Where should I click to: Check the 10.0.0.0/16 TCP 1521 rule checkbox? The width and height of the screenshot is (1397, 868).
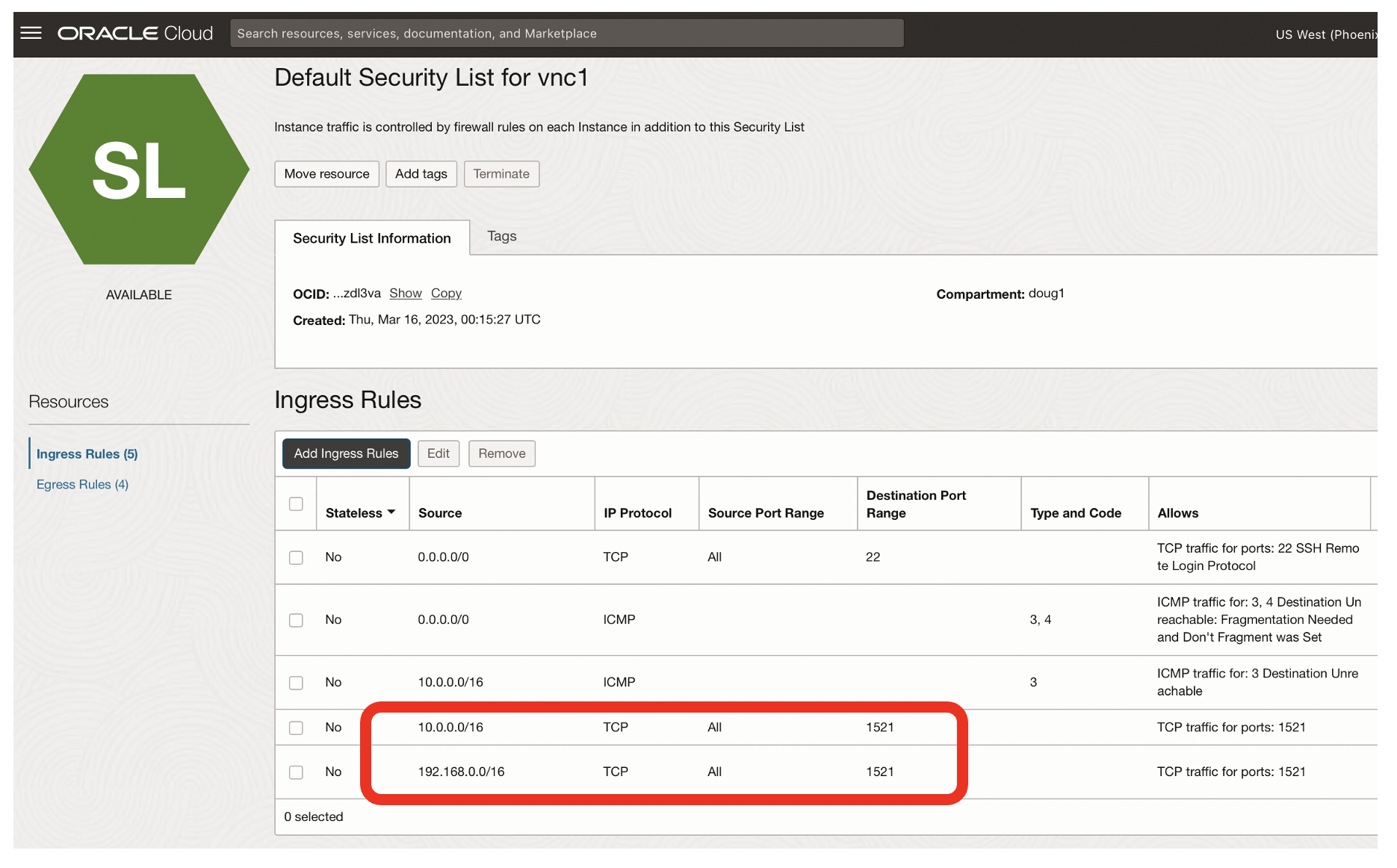pos(296,727)
